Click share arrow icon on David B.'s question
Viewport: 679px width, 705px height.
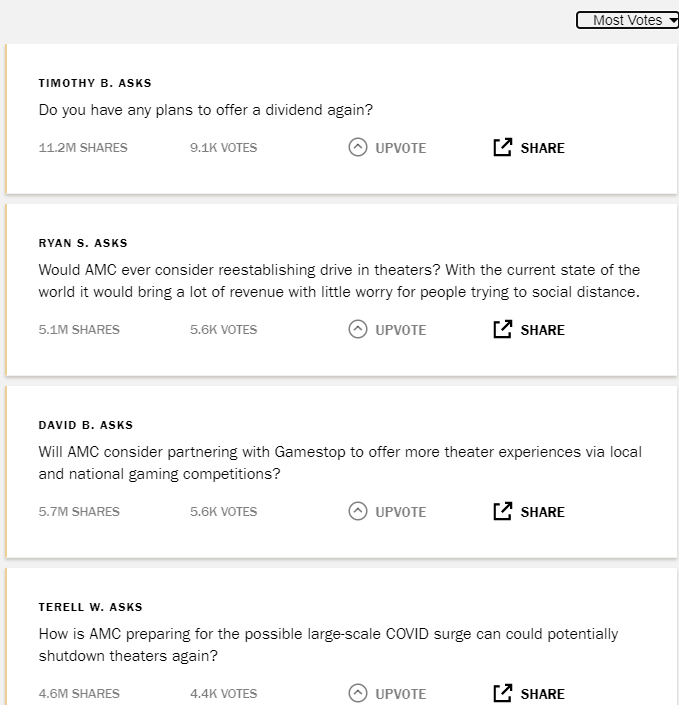503,511
